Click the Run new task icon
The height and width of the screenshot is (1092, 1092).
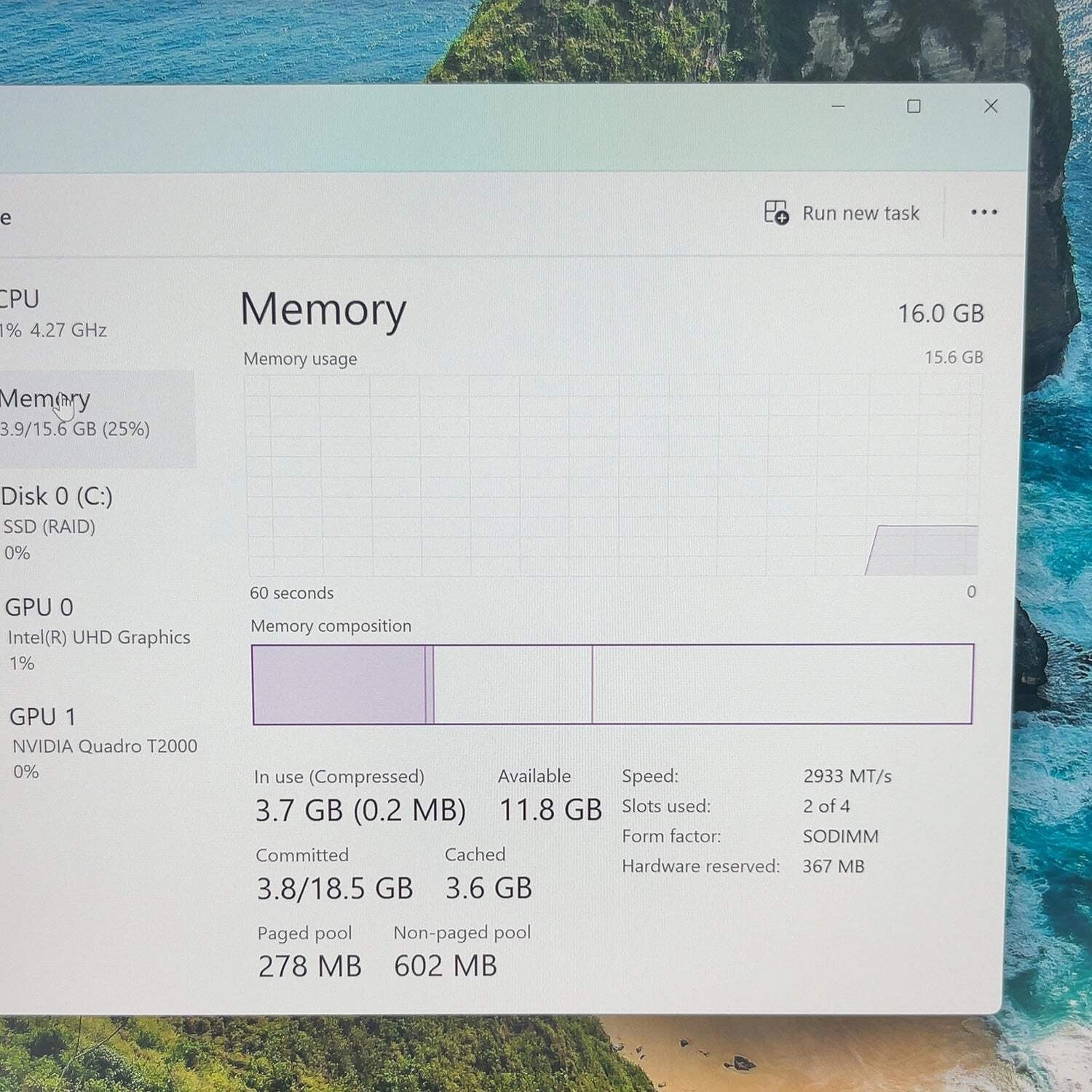click(x=776, y=213)
